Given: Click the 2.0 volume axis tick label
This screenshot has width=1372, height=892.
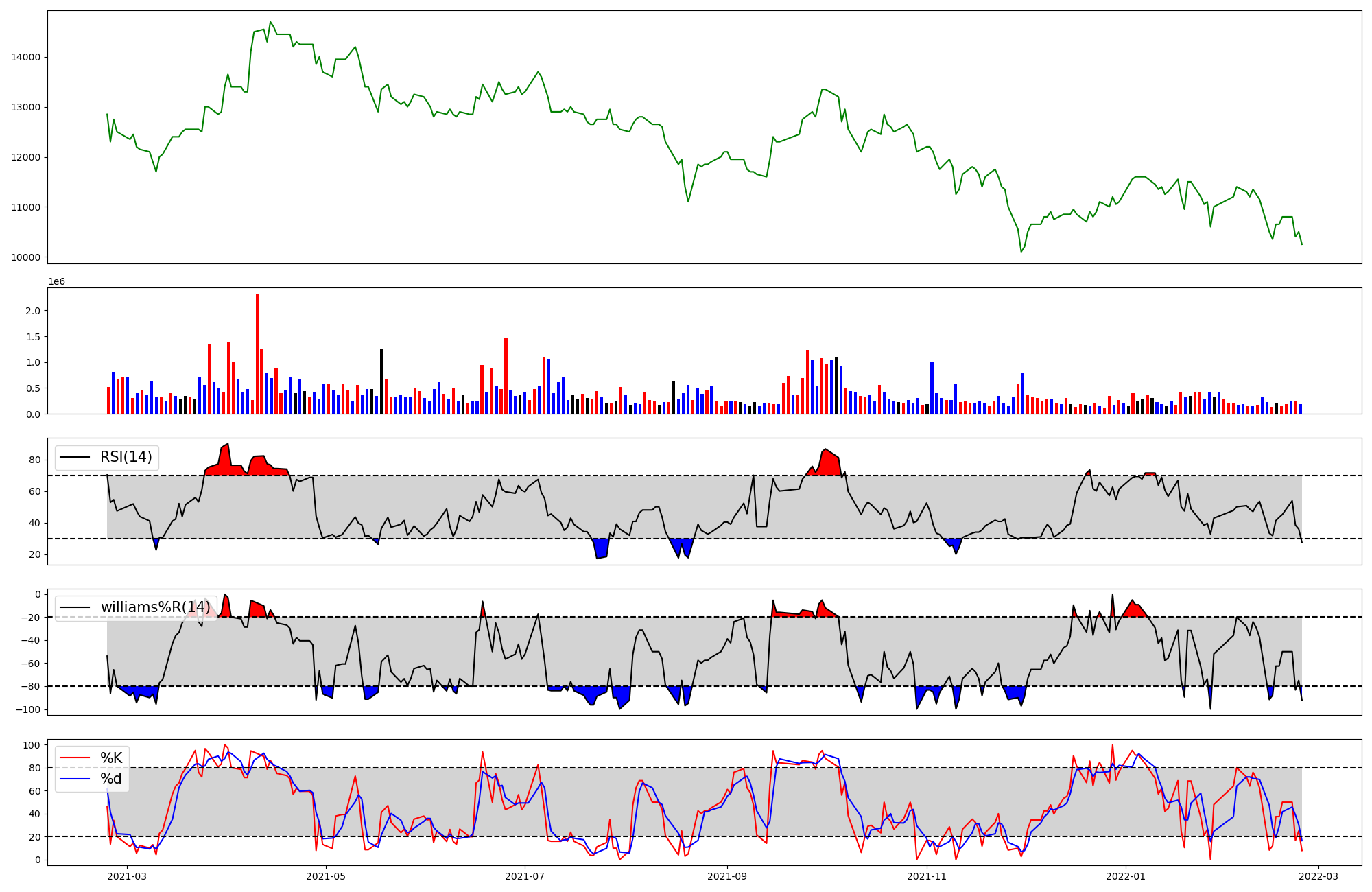Looking at the screenshot, I should 32,311.
